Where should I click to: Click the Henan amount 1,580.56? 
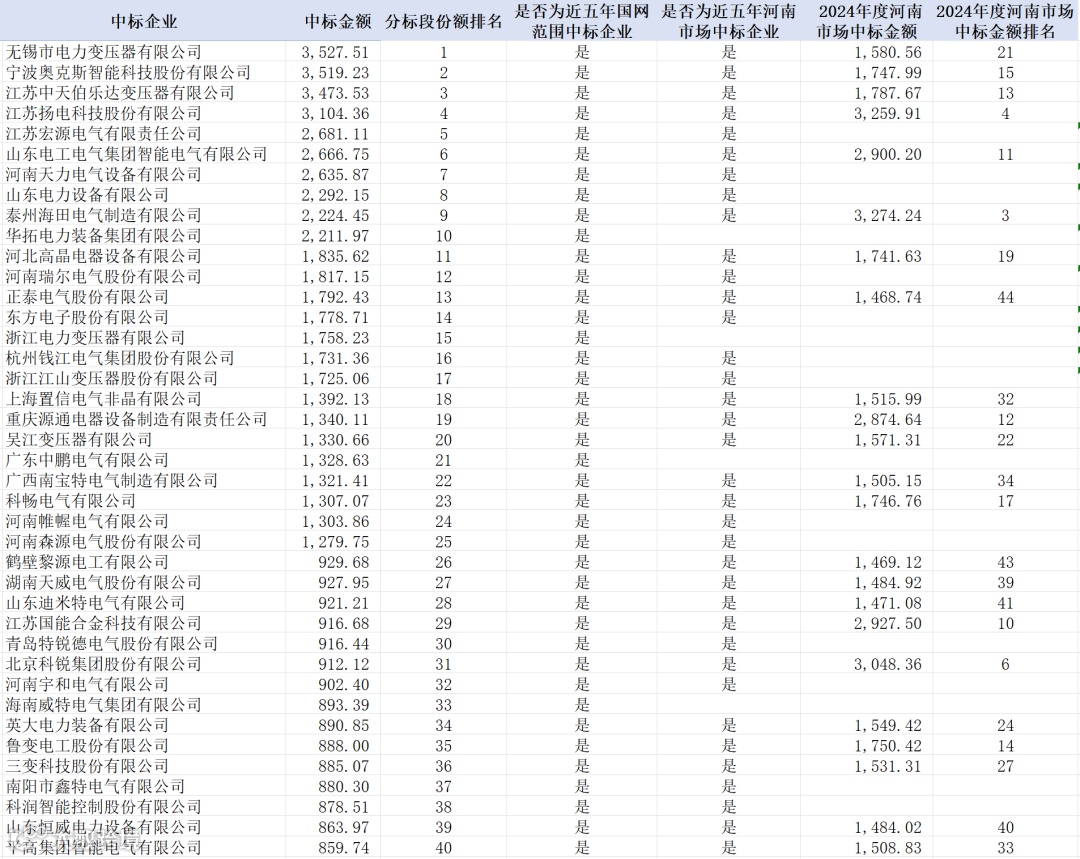pyautogui.click(x=888, y=52)
